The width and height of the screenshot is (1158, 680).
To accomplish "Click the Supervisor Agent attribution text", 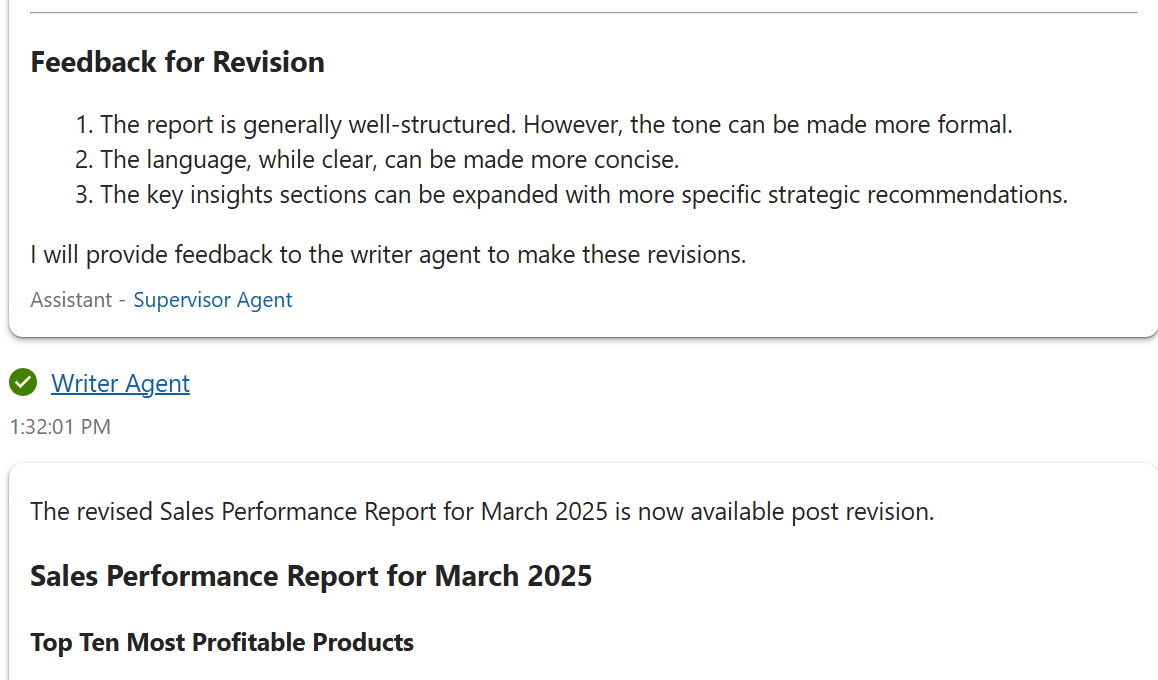I will click(212, 300).
